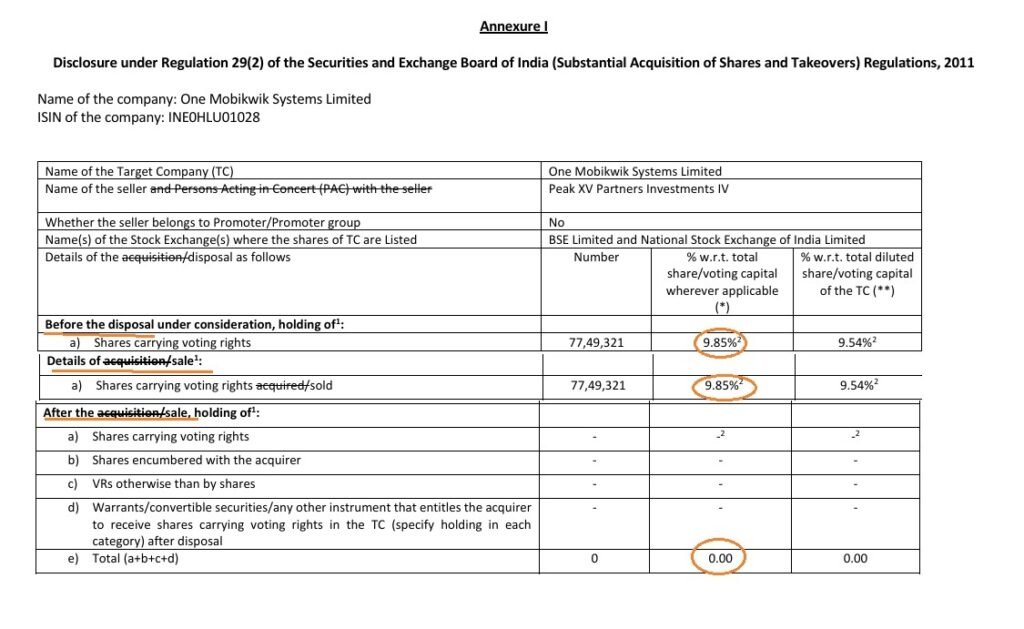Click "Total (a+b+c+d)" row label

[x=135, y=558]
